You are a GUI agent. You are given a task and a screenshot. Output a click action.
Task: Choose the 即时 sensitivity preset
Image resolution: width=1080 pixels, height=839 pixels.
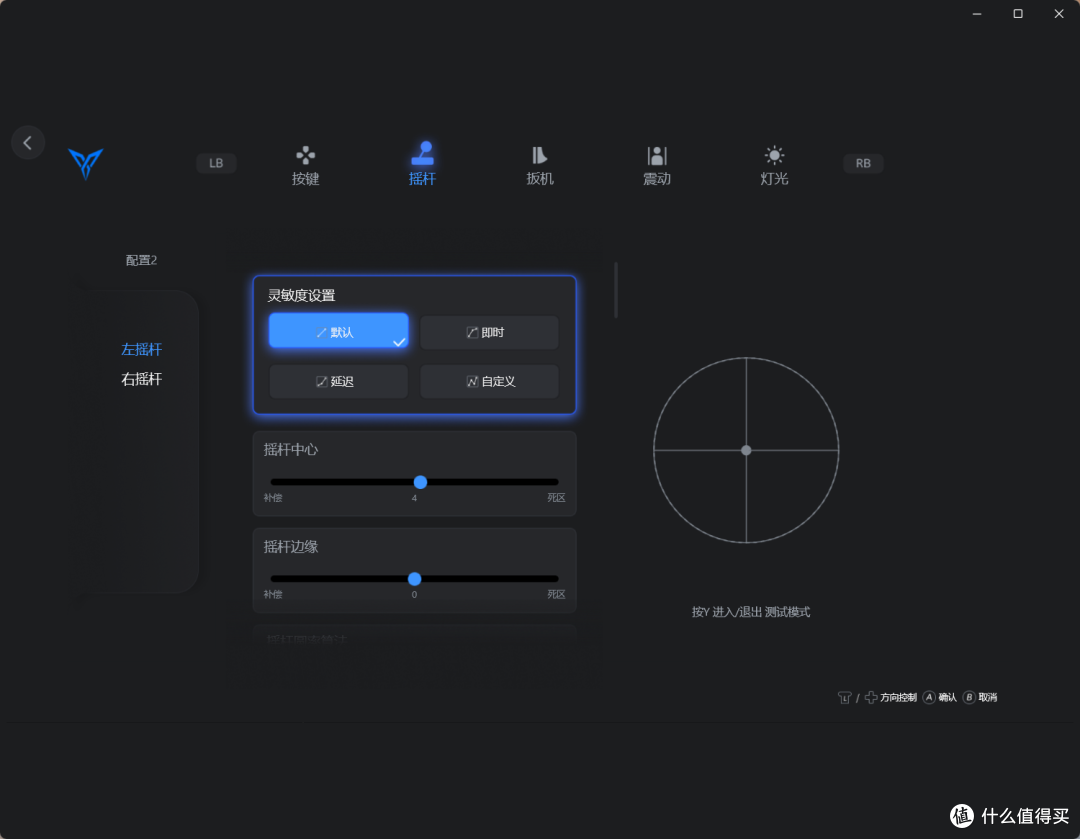(x=489, y=333)
